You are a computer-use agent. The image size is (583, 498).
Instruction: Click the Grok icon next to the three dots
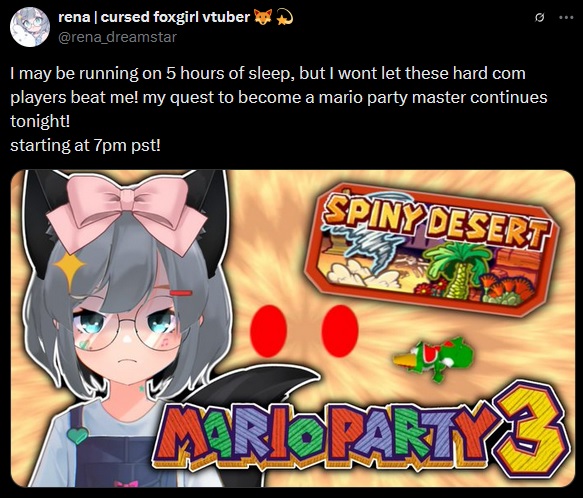[x=539, y=17]
